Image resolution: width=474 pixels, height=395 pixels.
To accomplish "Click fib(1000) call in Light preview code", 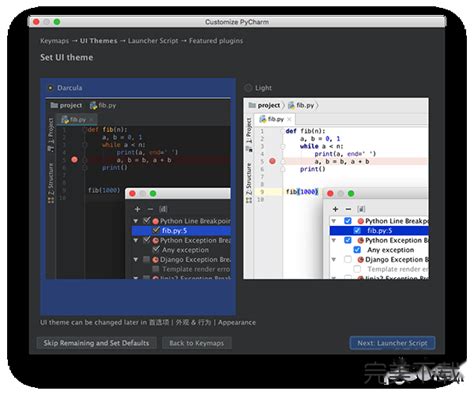I will pyautogui.click(x=302, y=192).
